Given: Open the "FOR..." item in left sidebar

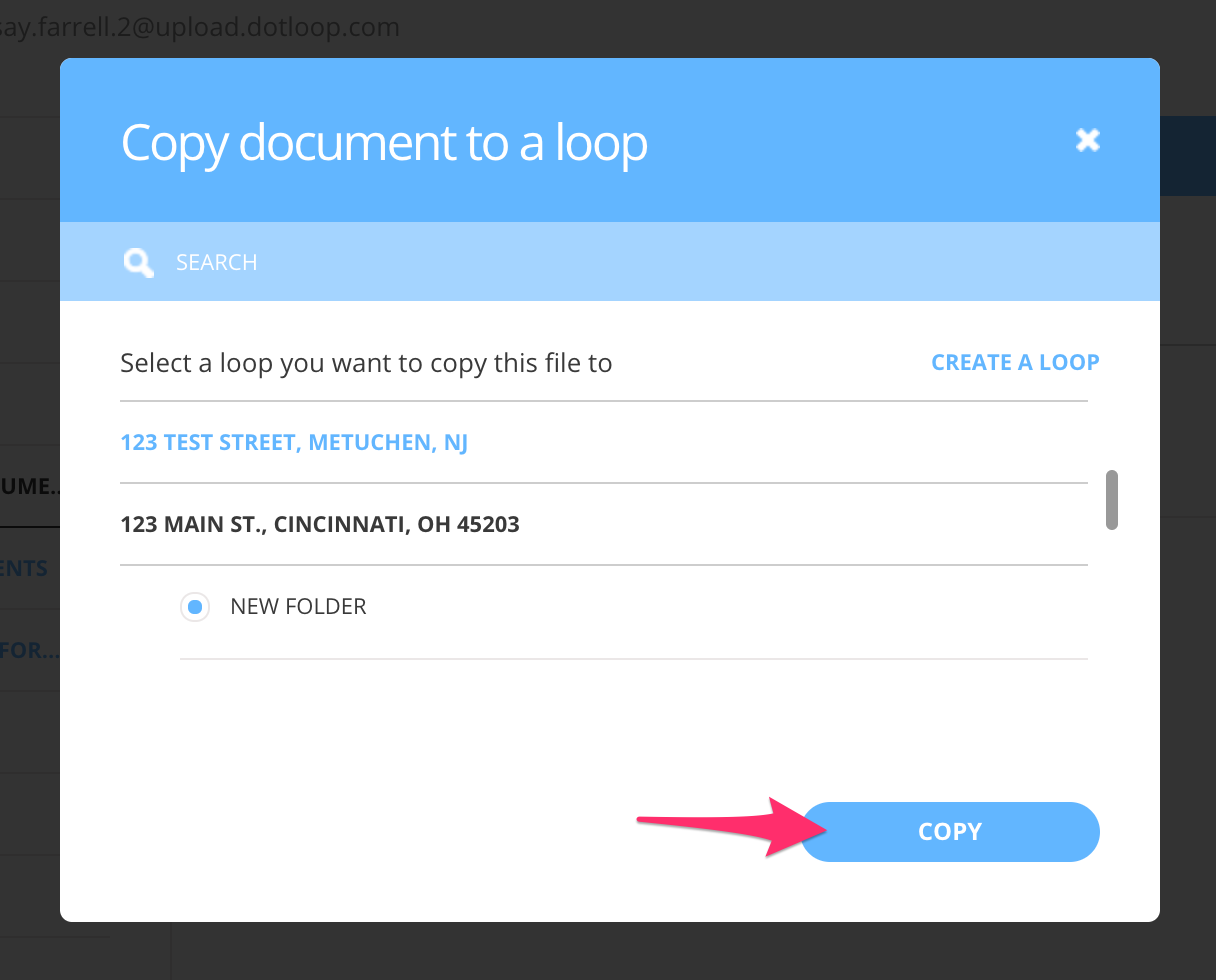Looking at the screenshot, I should click(30, 650).
